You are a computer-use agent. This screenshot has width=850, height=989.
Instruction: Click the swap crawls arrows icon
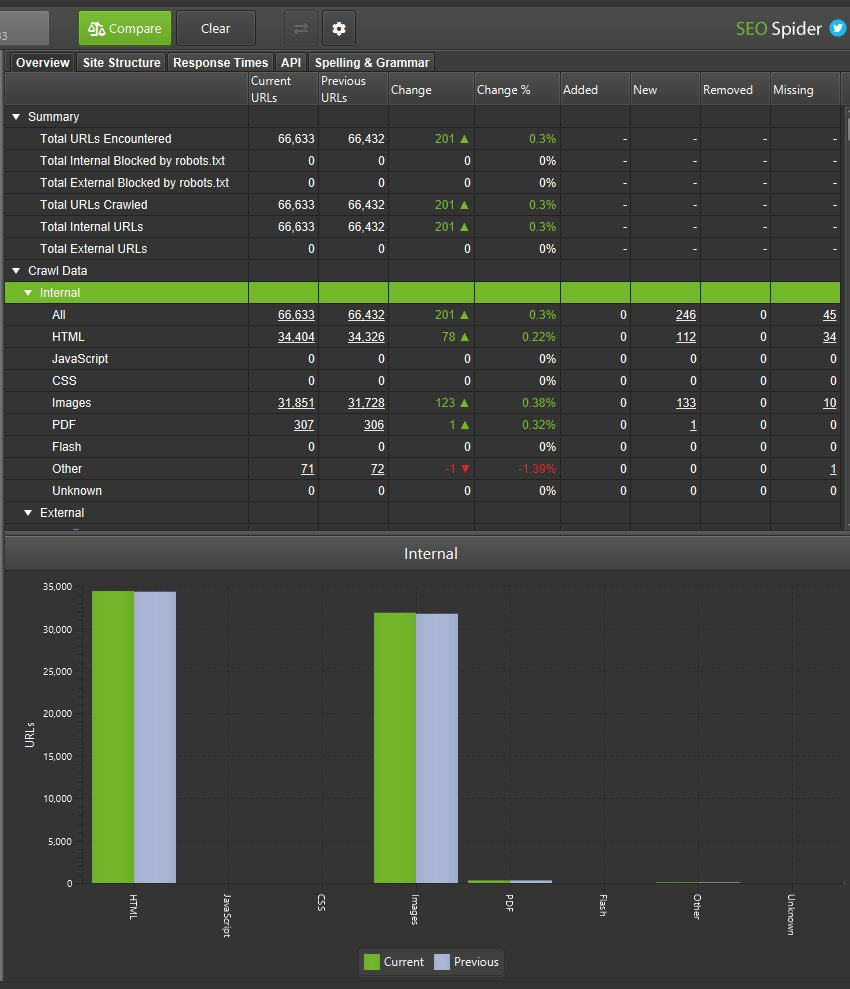[x=301, y=28]
